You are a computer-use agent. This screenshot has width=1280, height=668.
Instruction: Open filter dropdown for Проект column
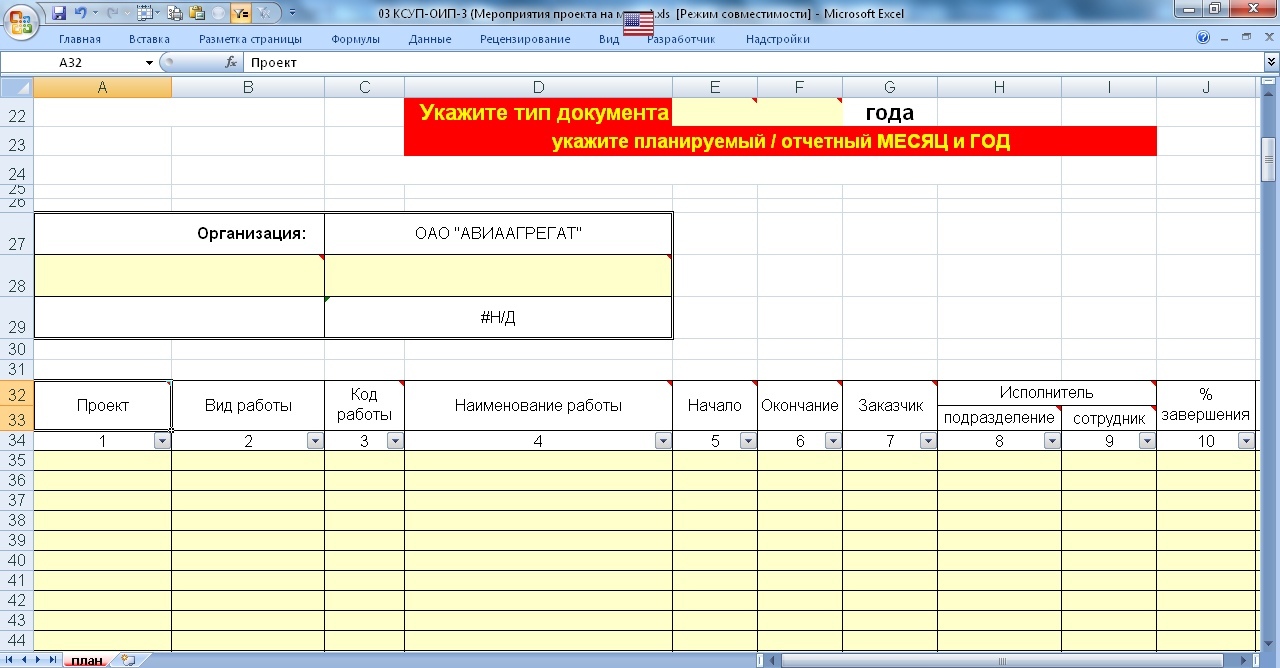click(162, 441)
